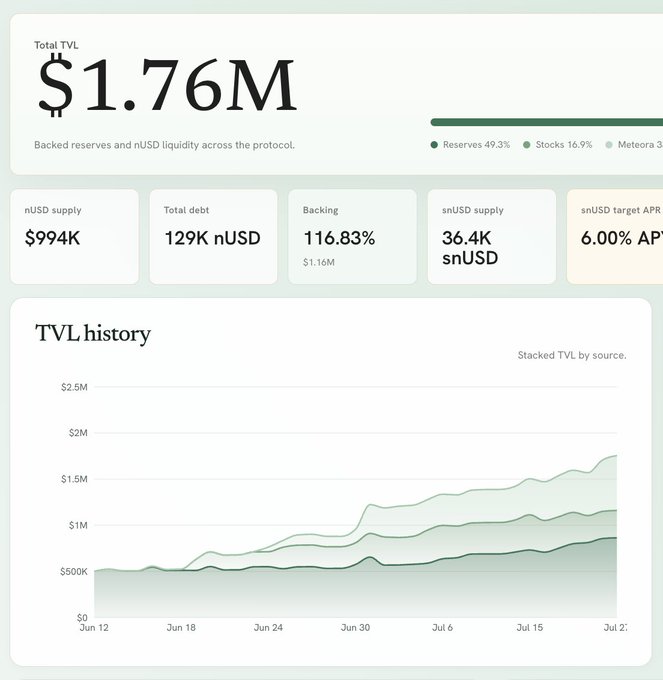This screenshot has height=680, width=663.
Task: Click the Meteora legend dot
Action: (609, 145)
